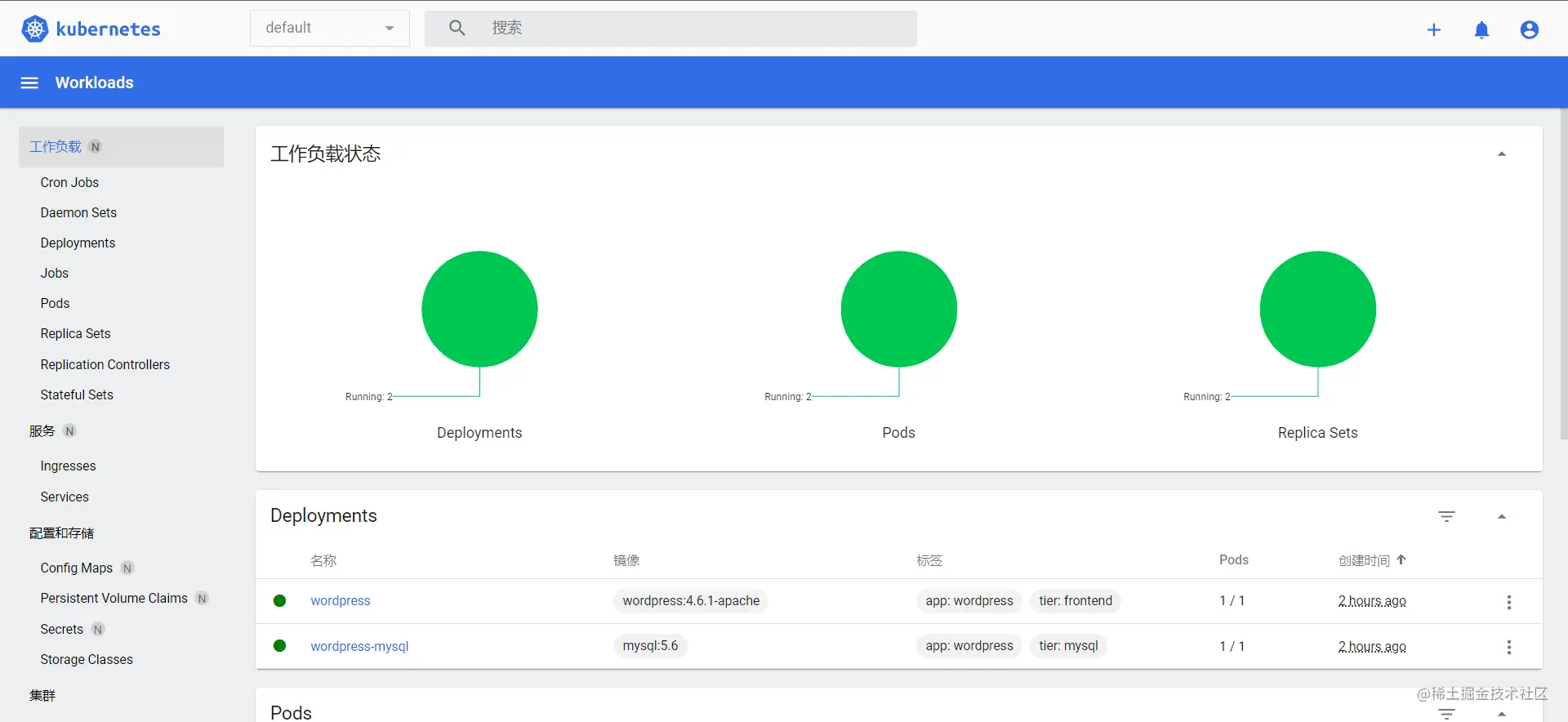Screen dimensions: 1568x722
Task: Open Replication Controllers in sidebar
Action: click(x=105, y=364)
